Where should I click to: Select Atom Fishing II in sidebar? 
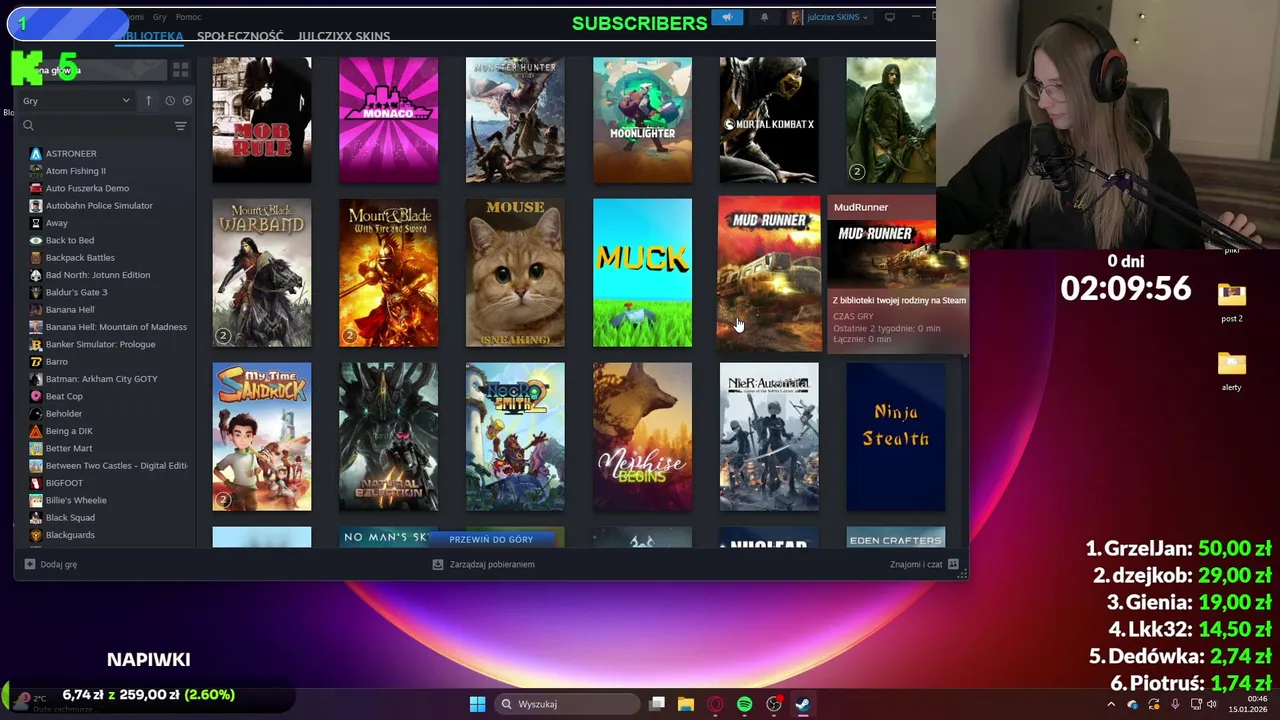point(75,171)
